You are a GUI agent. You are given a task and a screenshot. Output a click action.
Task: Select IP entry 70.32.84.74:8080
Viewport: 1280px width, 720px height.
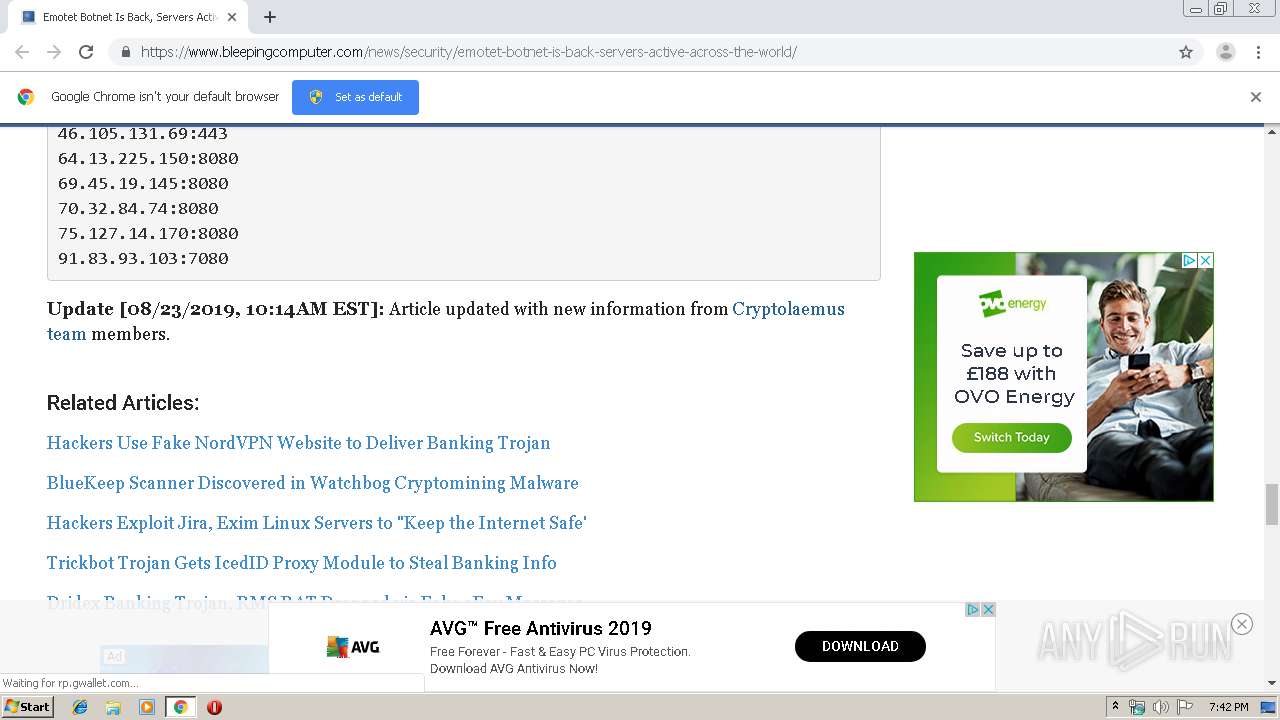(138, 208)
